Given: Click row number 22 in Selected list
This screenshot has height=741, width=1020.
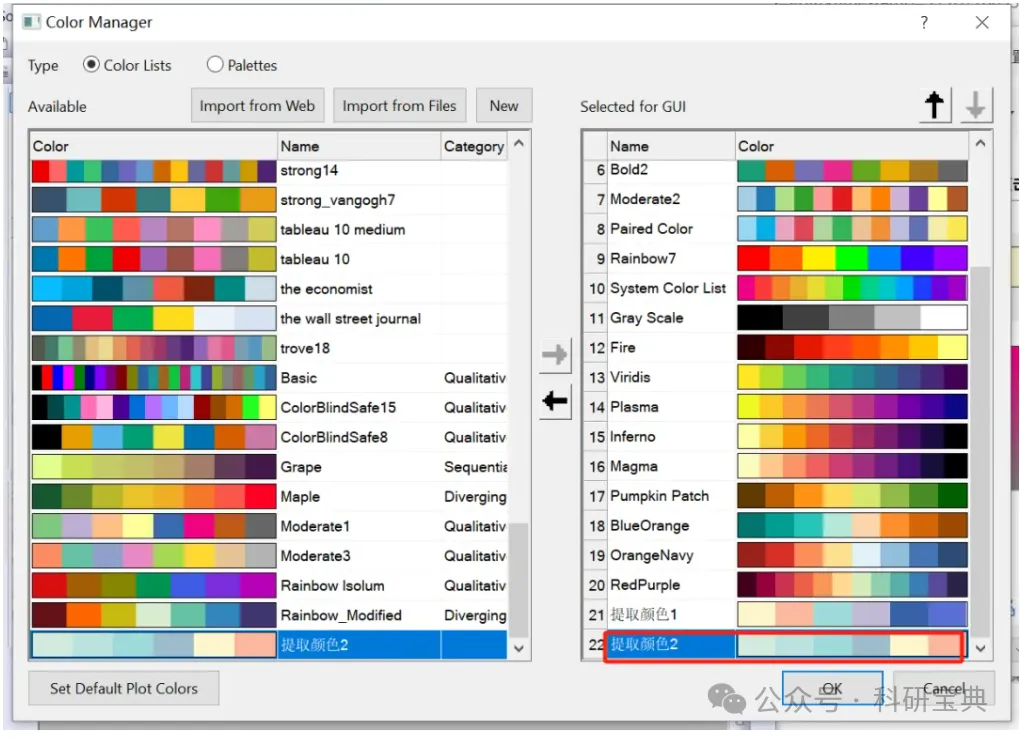Looking at the screenshot, I should [595, 645].
